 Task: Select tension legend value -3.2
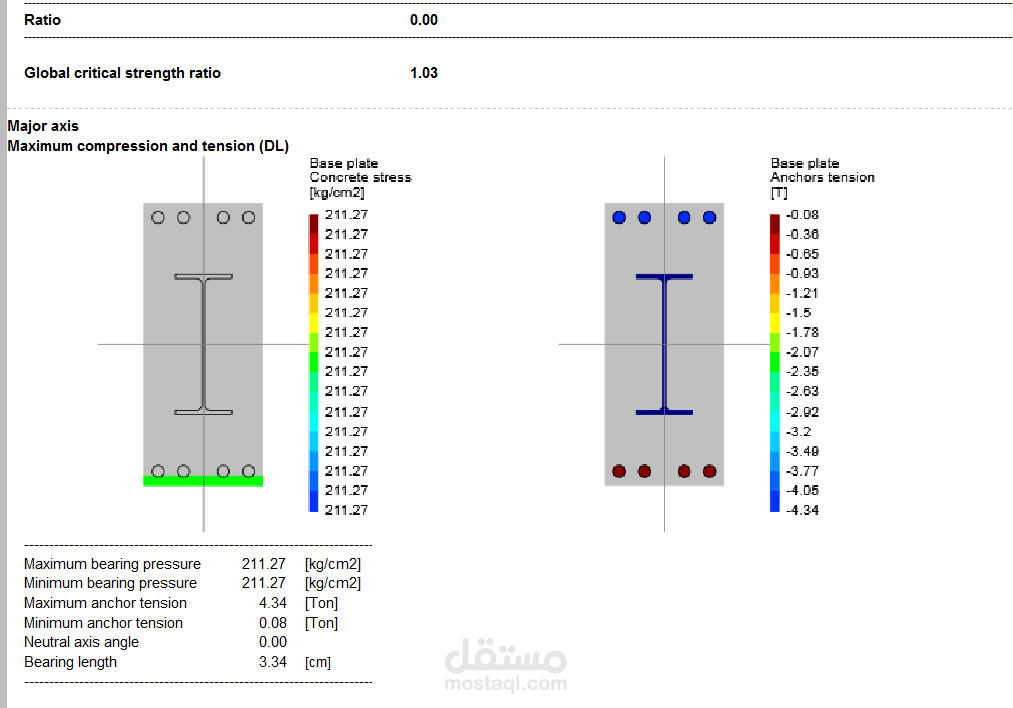coord(799,432)
